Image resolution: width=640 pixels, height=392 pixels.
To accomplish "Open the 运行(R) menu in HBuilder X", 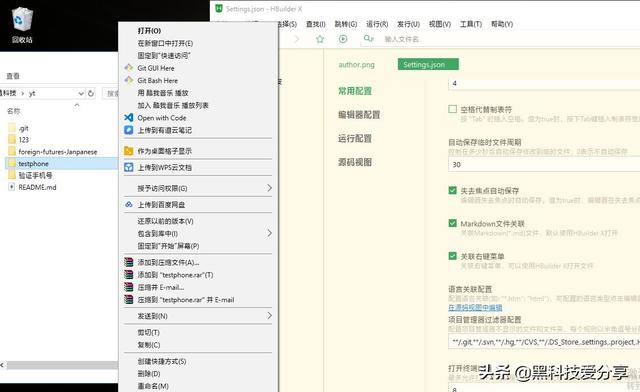I will coord(377,24).
